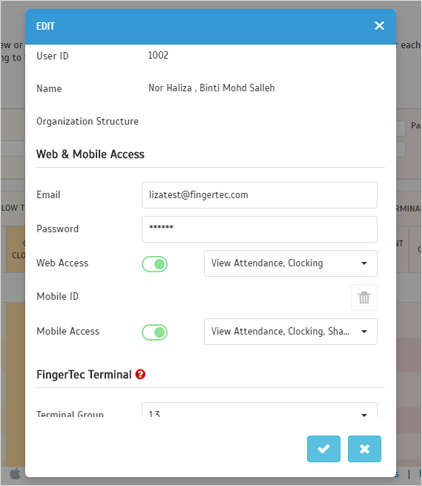Image resolution: width=422 pixels, height=486 pixels.
Task: Confirm changes with the checkmark button
Action: (324, 449)
